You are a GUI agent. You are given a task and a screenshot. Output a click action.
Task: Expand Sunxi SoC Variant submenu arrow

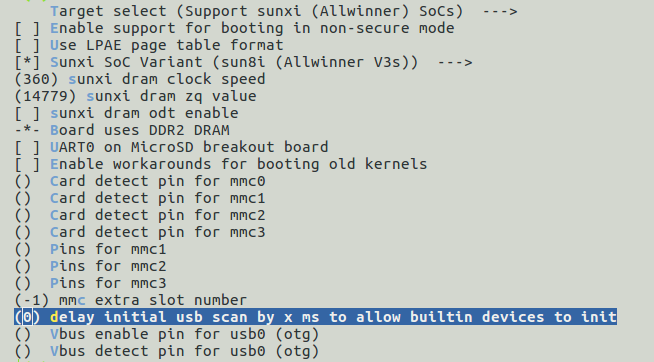[x=455, y=63]
